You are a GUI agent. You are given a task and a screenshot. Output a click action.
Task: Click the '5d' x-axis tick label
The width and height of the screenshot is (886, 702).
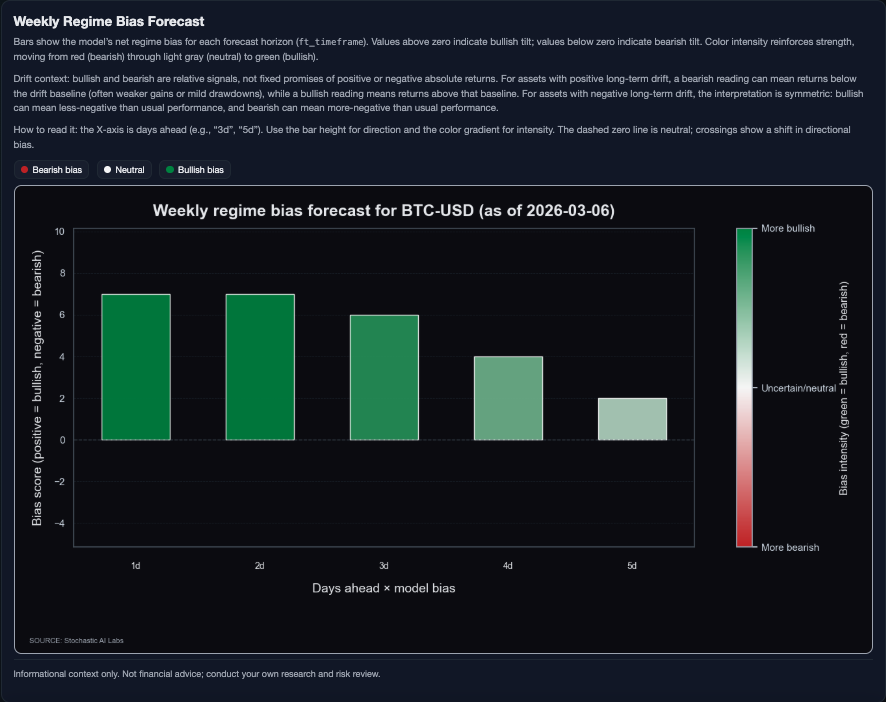[x=632, y=566]
